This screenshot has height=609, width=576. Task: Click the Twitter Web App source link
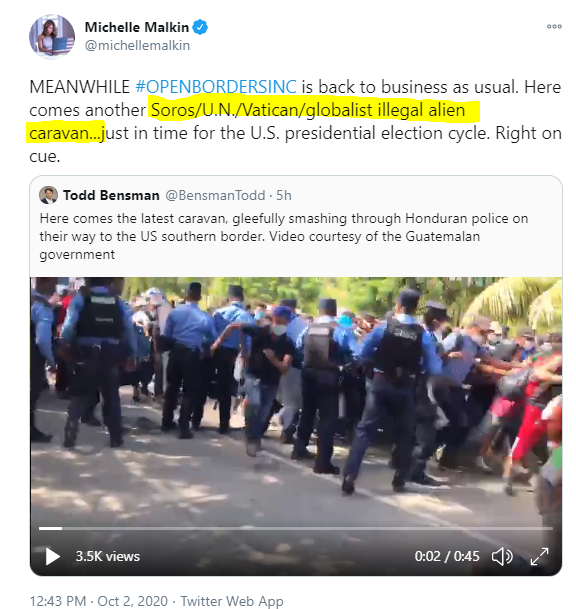232,601
